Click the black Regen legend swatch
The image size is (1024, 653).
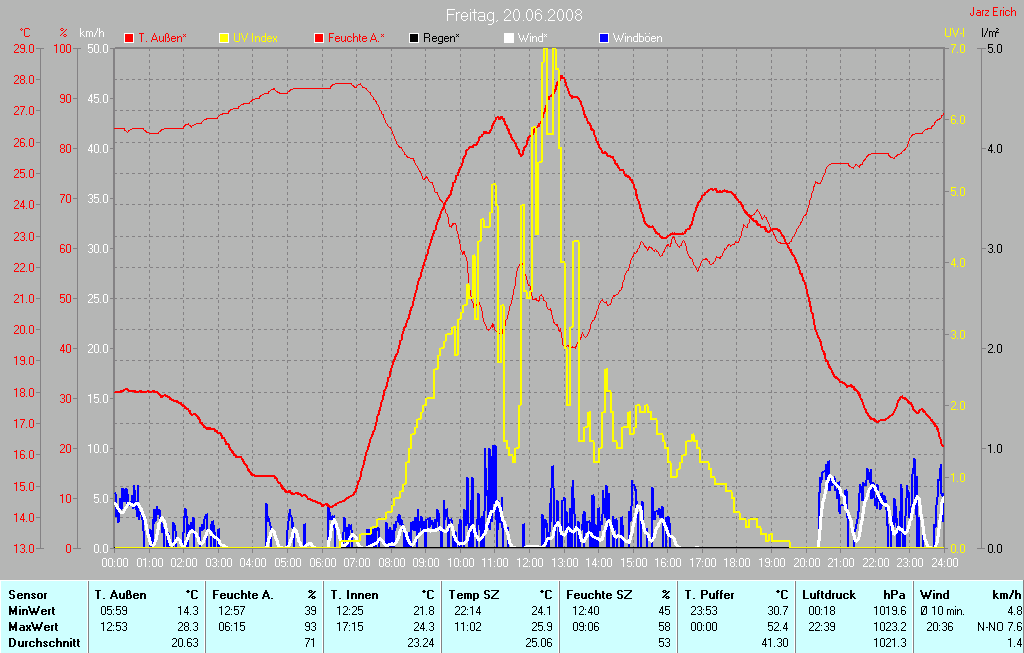pos(415,38)
